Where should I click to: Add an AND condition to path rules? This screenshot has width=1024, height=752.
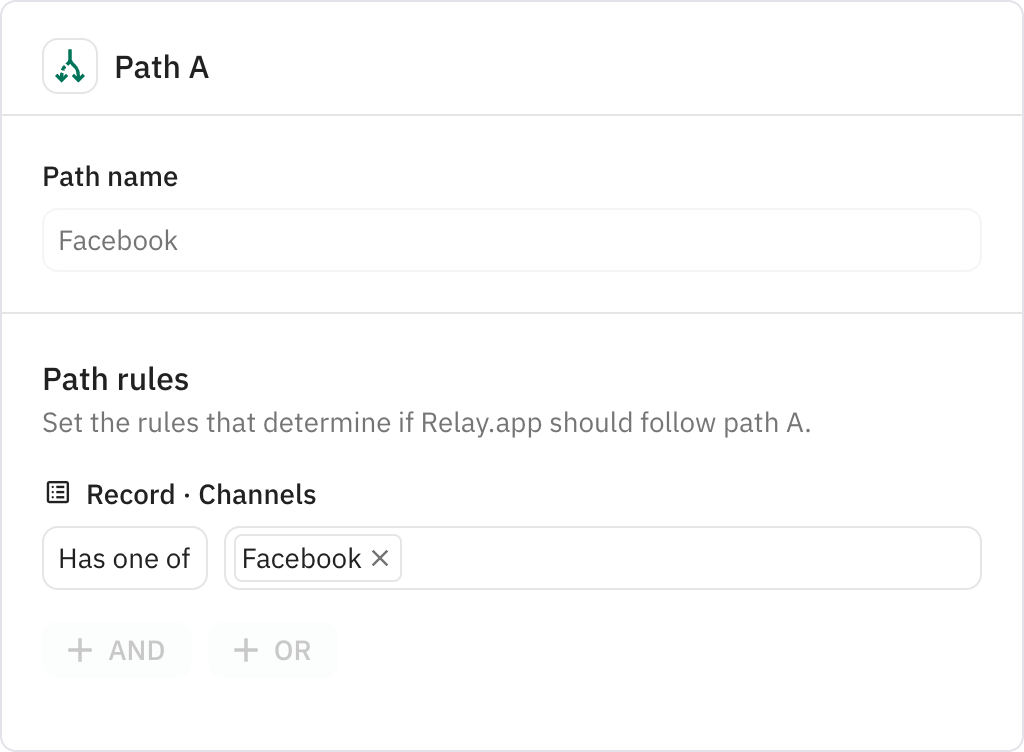click(x=116, y=650)
